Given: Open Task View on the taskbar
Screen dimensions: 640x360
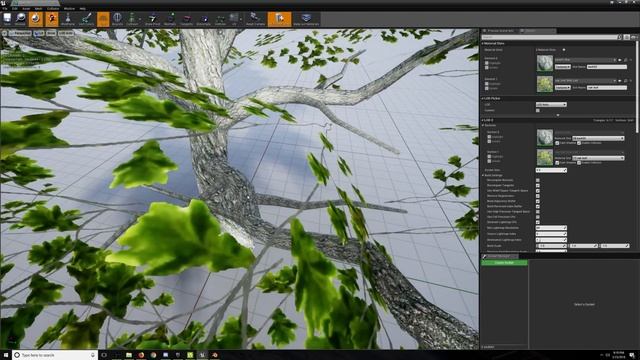Looking at the screenshot, I should [104, 355].
